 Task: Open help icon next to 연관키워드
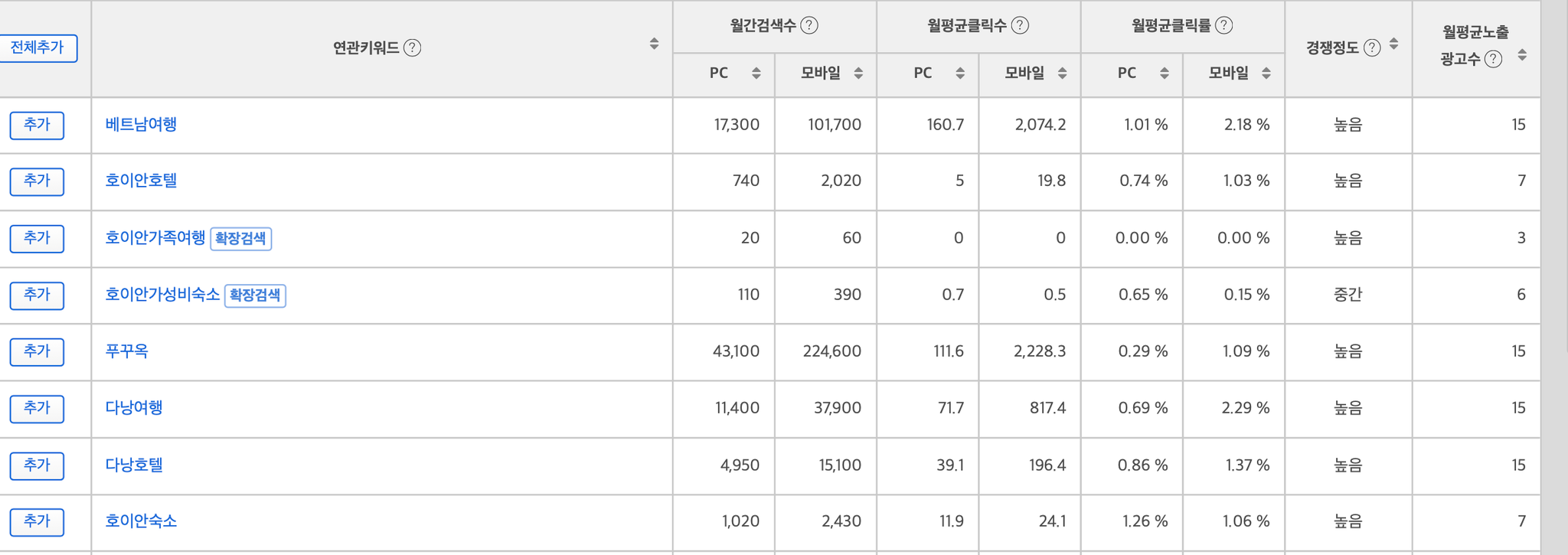tap(412, 48)
